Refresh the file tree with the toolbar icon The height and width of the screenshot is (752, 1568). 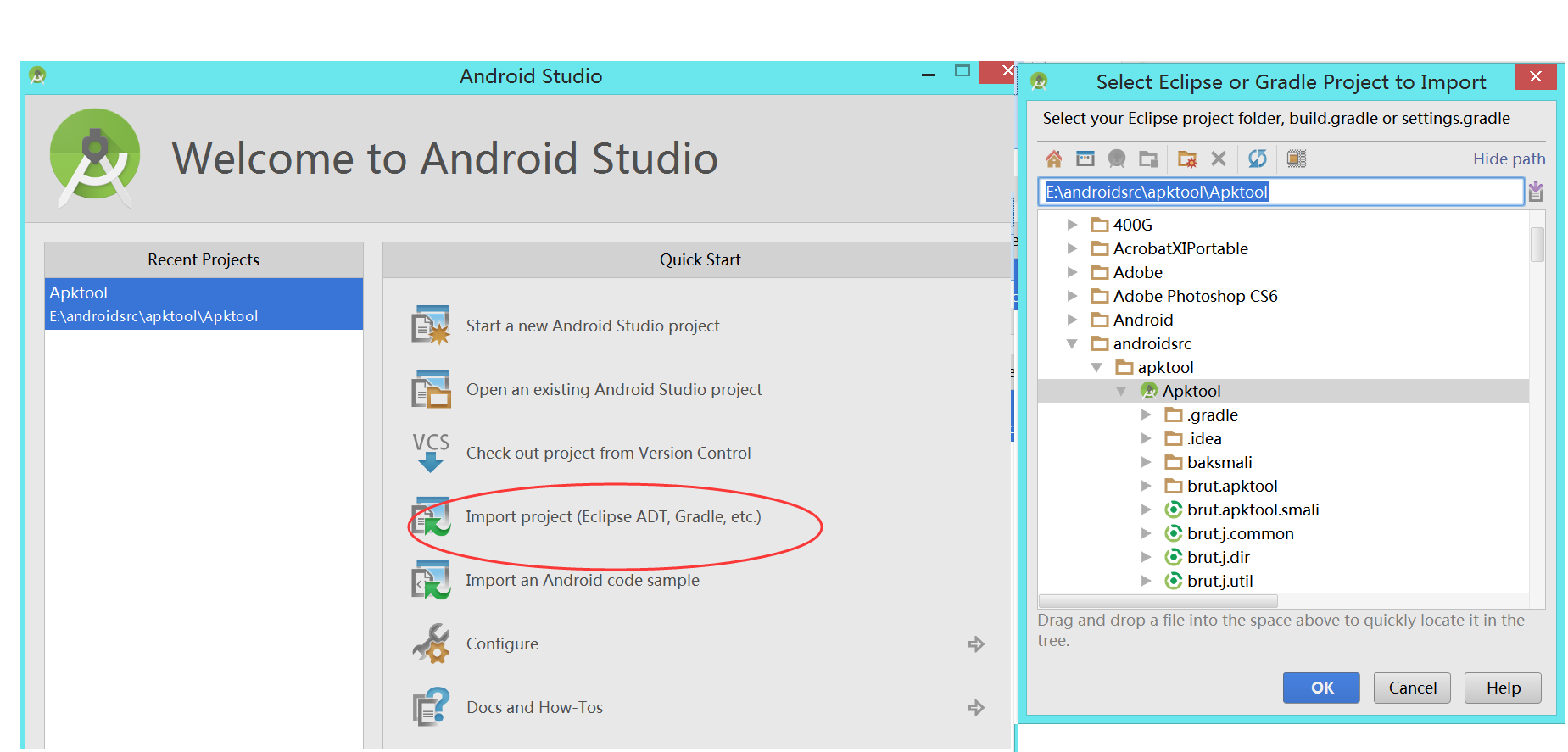pos(1258,159)
